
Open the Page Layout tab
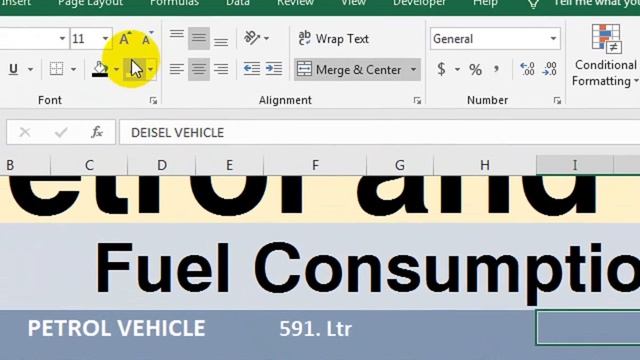coord(90,3)
